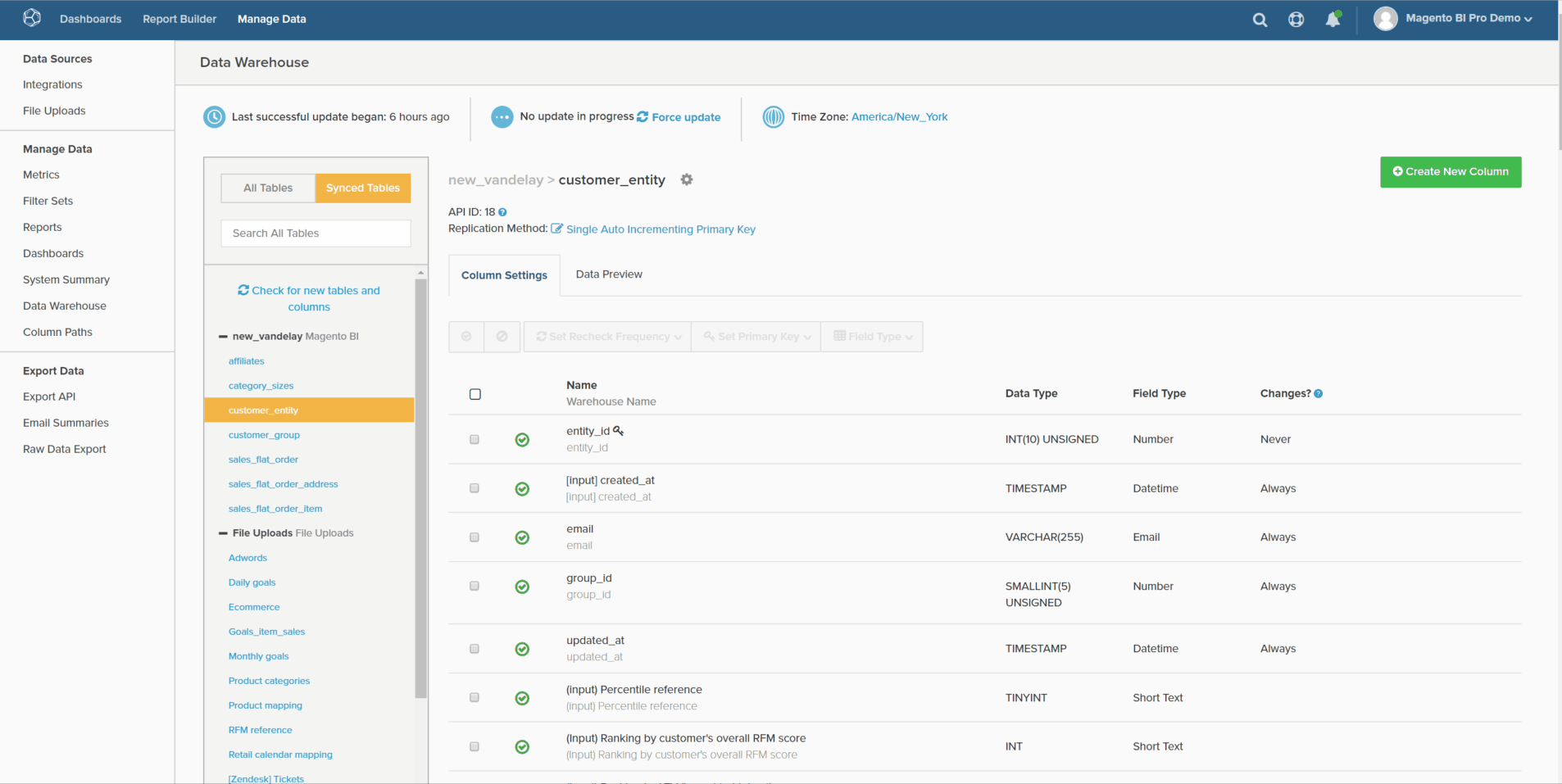This screenshot has width=1562, height=784.
Task: Click the Changes? column help icon
Action: [1319, 394]
